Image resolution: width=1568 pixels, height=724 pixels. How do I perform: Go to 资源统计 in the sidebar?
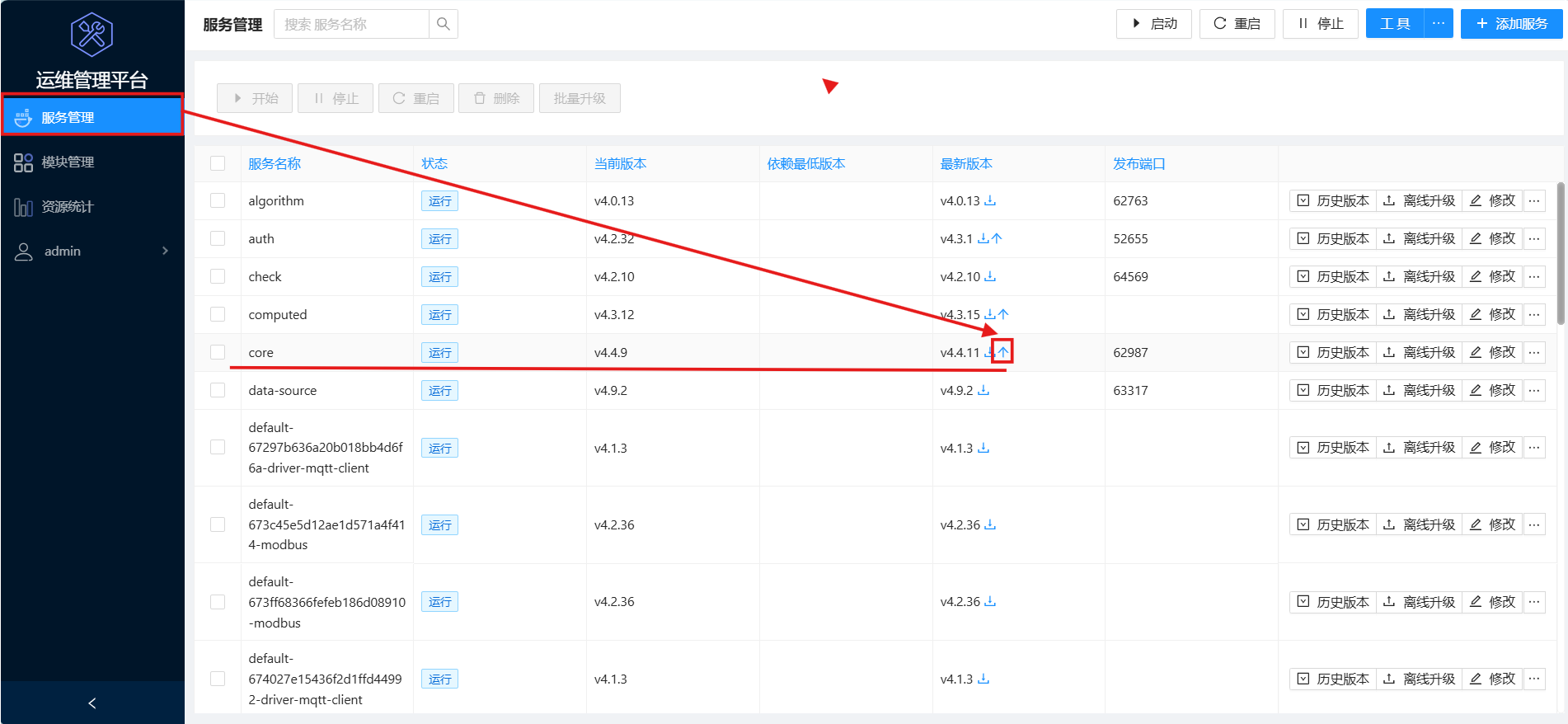[x=68, y=206]
